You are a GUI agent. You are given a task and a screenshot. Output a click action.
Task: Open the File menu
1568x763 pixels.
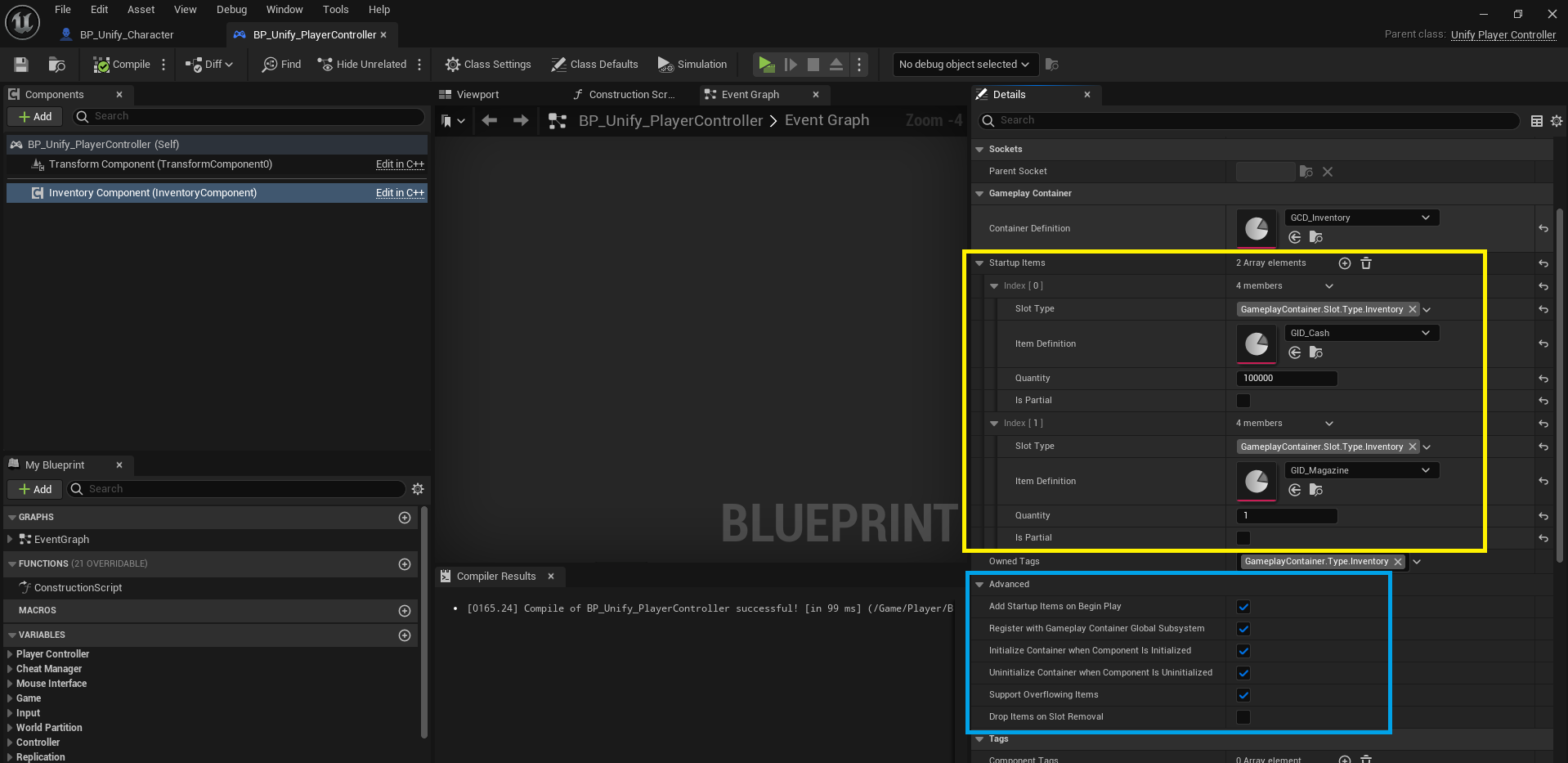click(63, 10)
